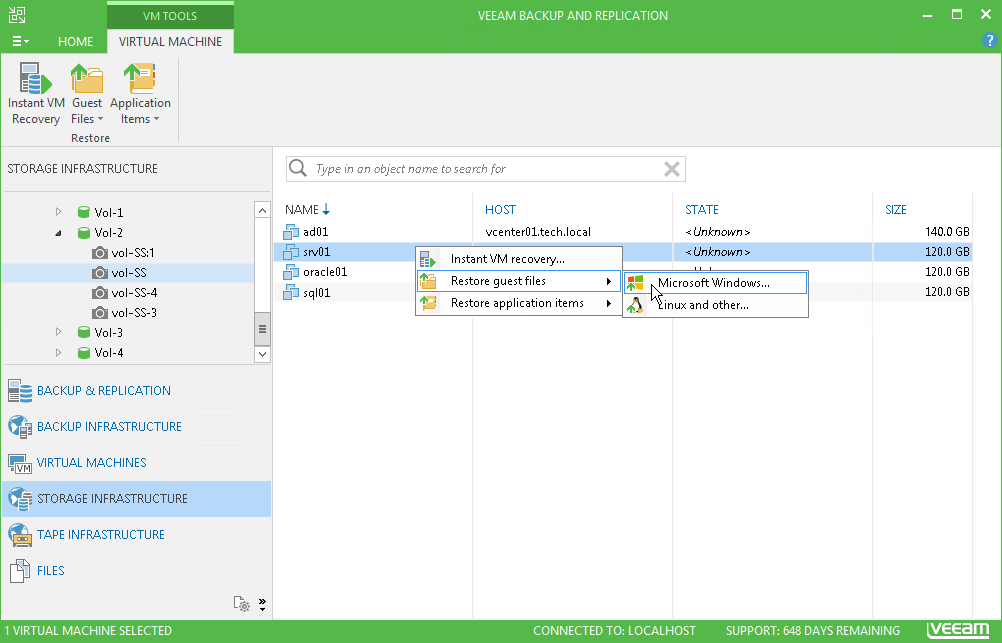Sort by the HOST column header
Screen dimensions: 1002x643
click(500, 209)
